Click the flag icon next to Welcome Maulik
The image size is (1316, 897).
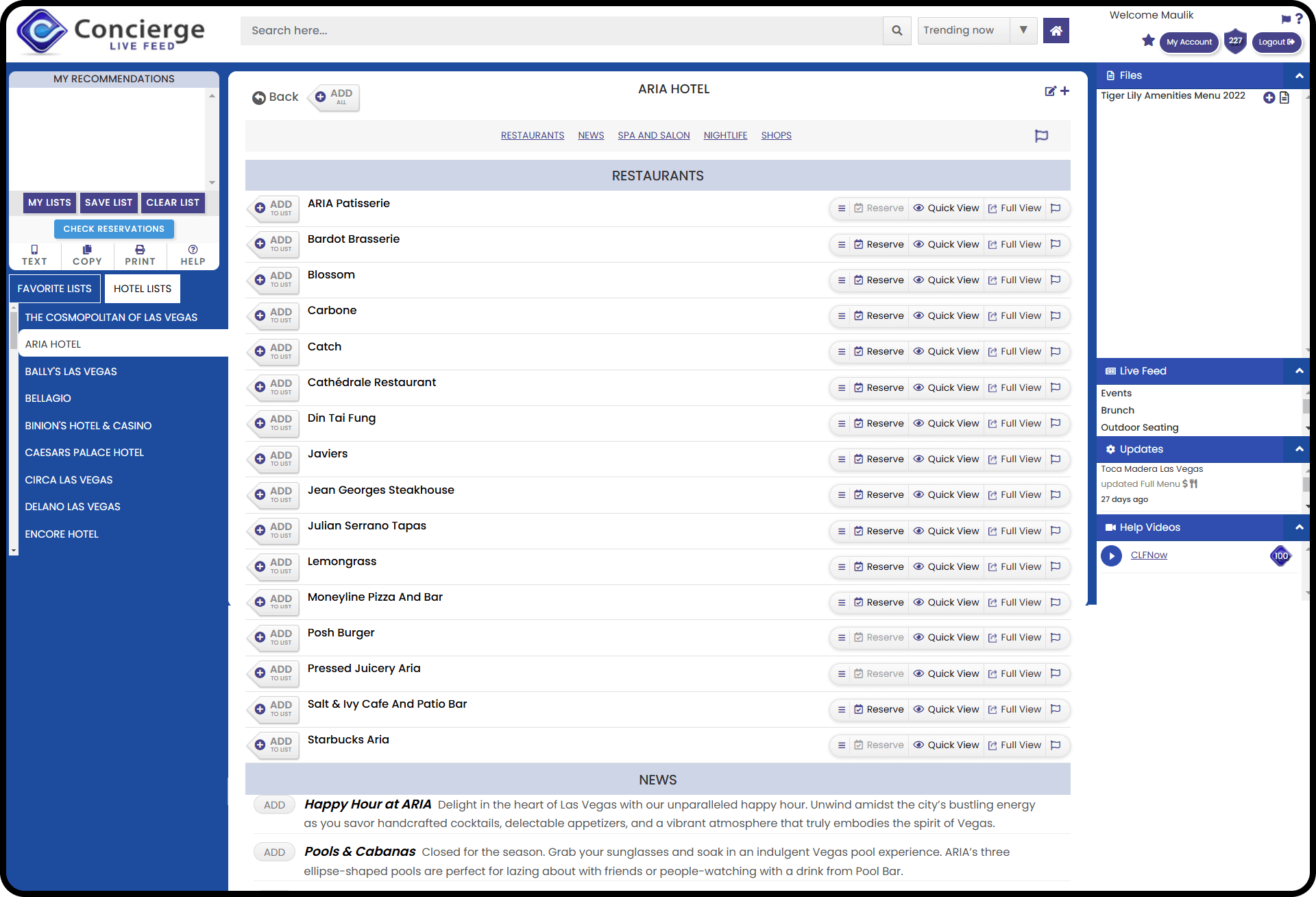(x=1286, y=19)
